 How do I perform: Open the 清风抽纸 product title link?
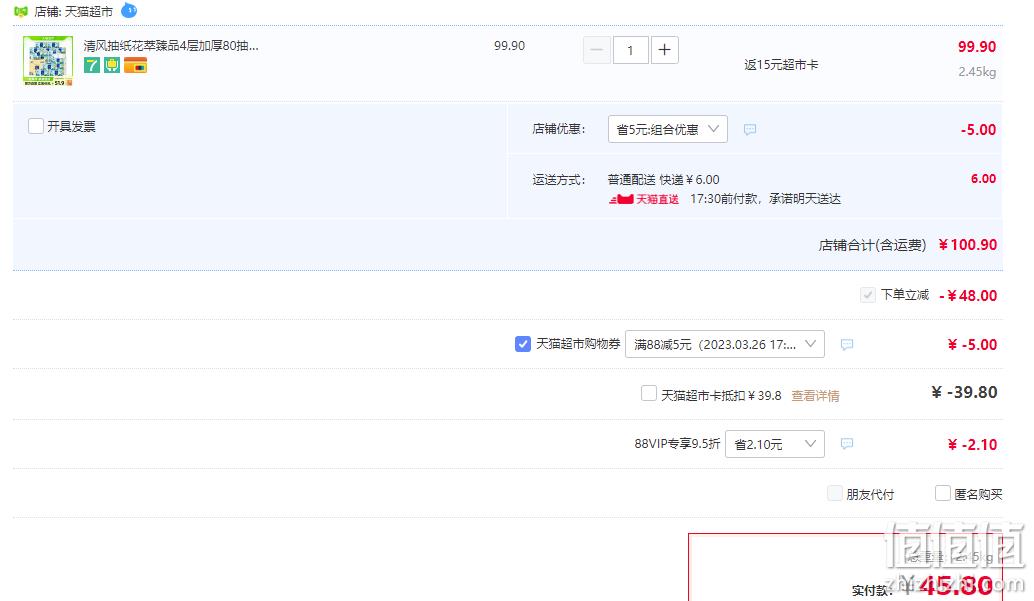171,46
